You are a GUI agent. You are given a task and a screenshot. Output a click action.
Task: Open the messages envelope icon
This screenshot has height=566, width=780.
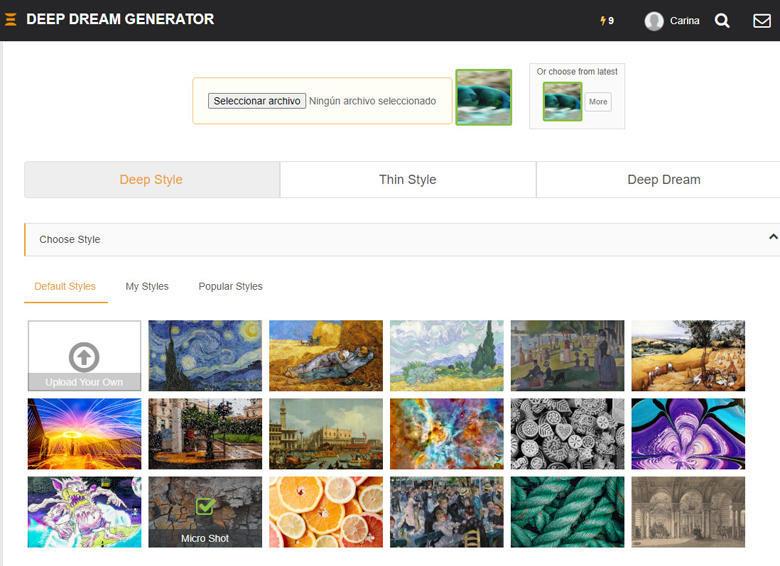tap(762, 21)
